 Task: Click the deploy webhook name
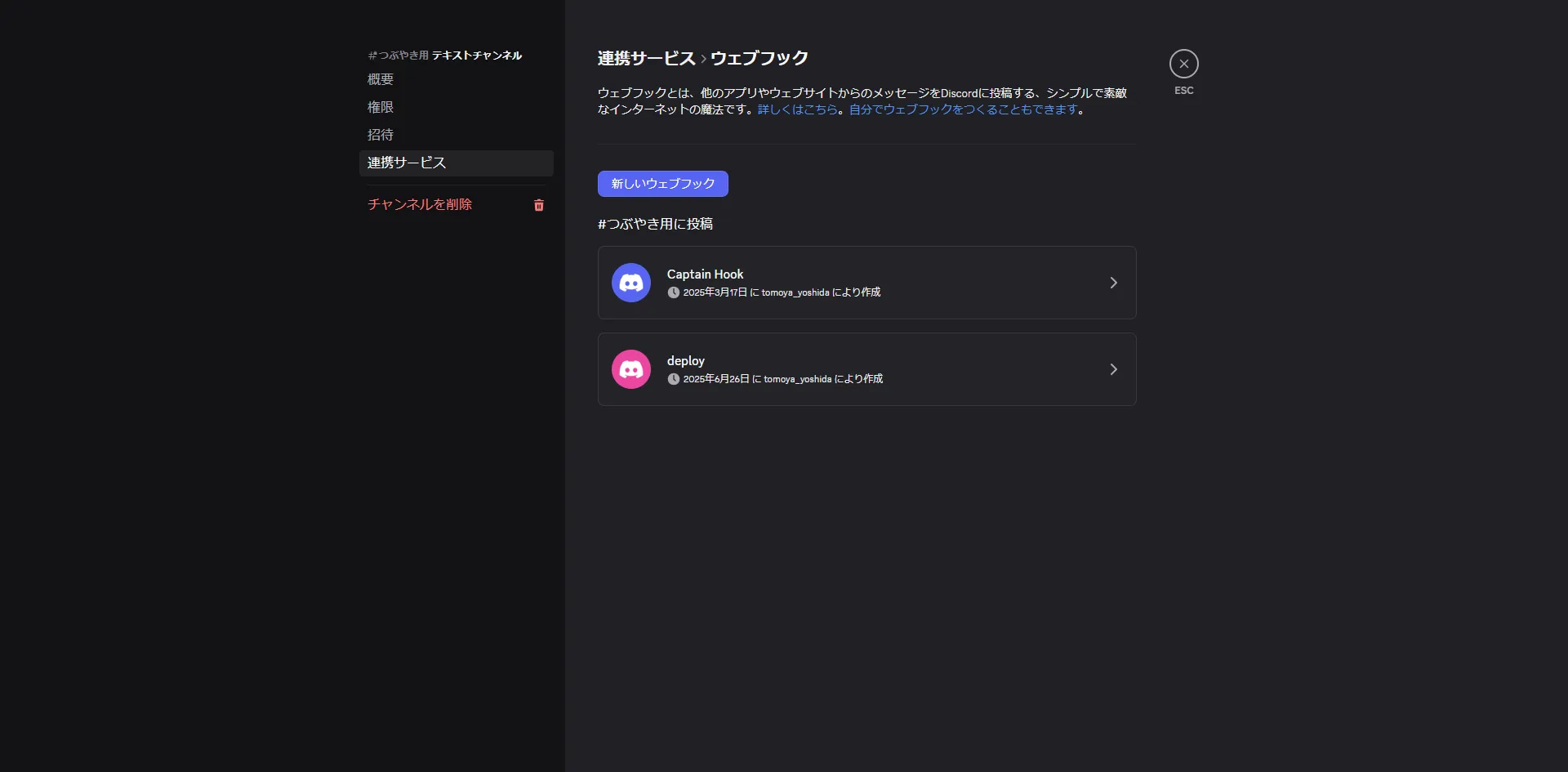pos(686,361)
